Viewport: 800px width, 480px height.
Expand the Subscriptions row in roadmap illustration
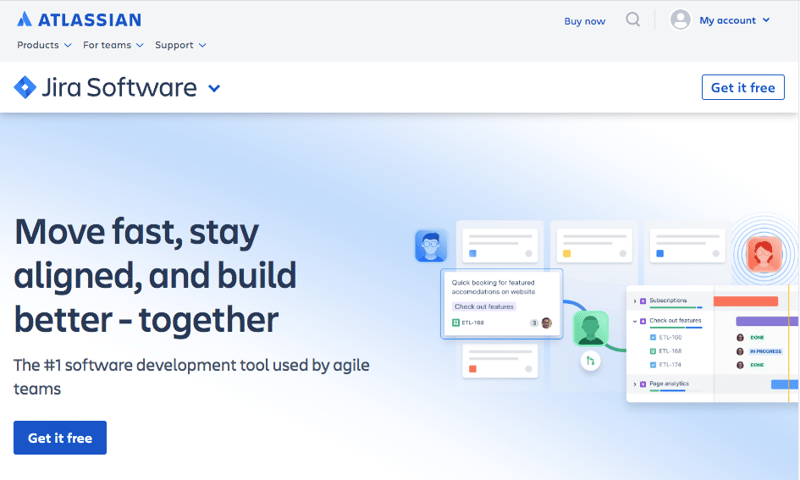tap(635, 301)
